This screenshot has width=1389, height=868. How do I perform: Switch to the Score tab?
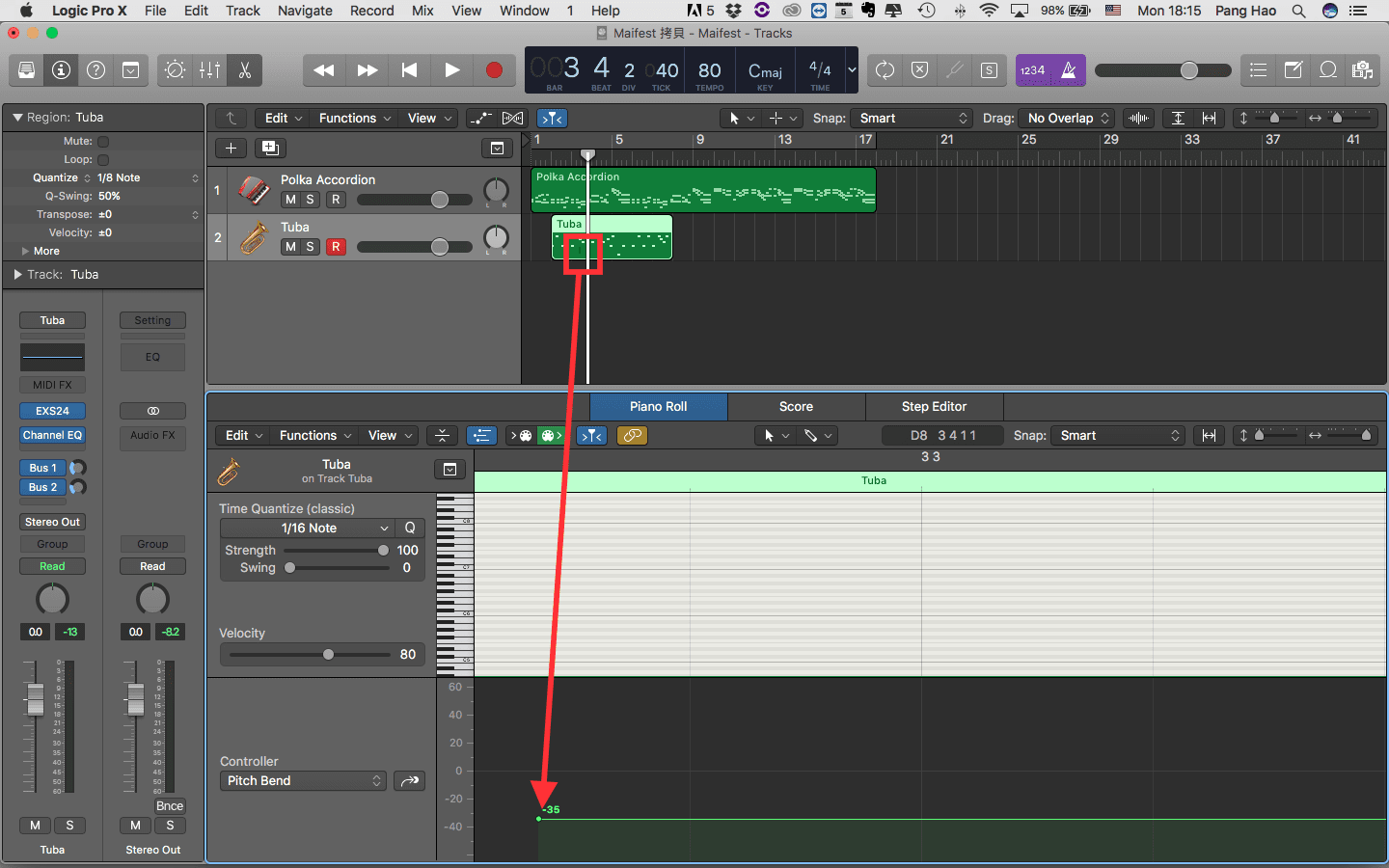pos(796,406)
